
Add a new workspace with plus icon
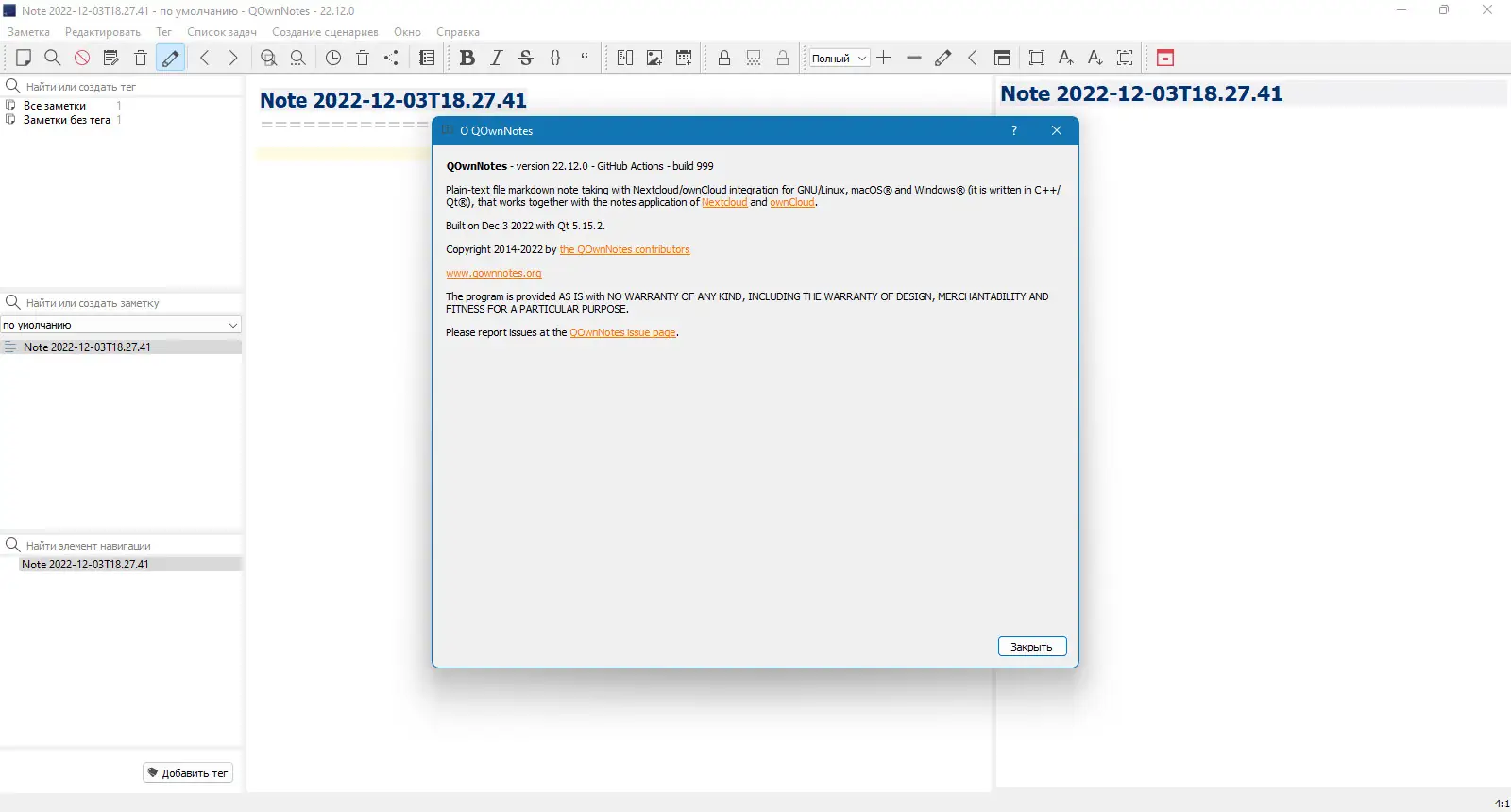[x=884, y=58]
